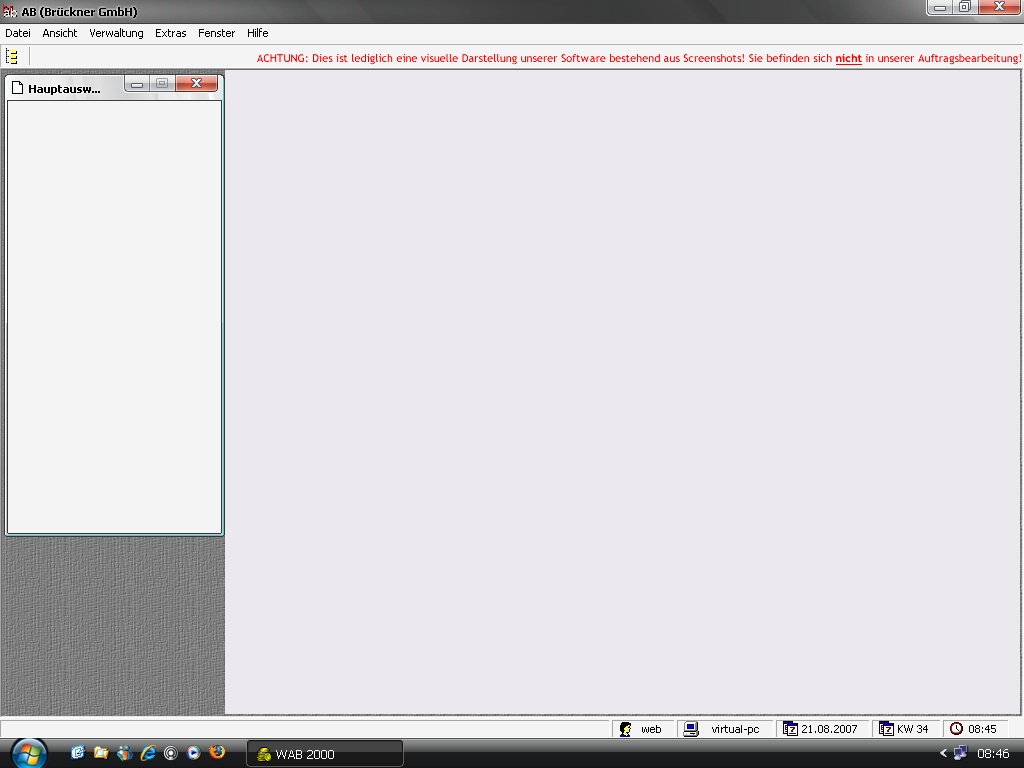Open the Windows Start orb
1024x768 pixels.
pyautogui.click(x=29, y=754)
